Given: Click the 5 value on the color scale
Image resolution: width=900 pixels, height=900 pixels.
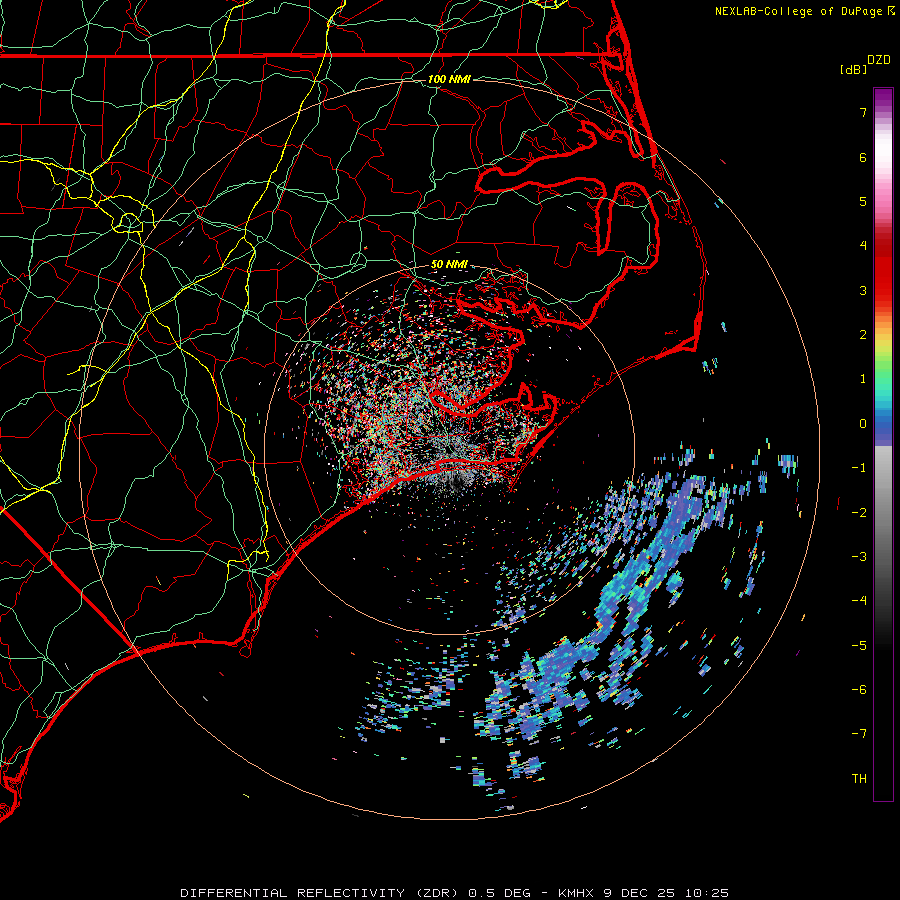Looking at the screenshot, I should pyautogui.click(x=863, y=201).
